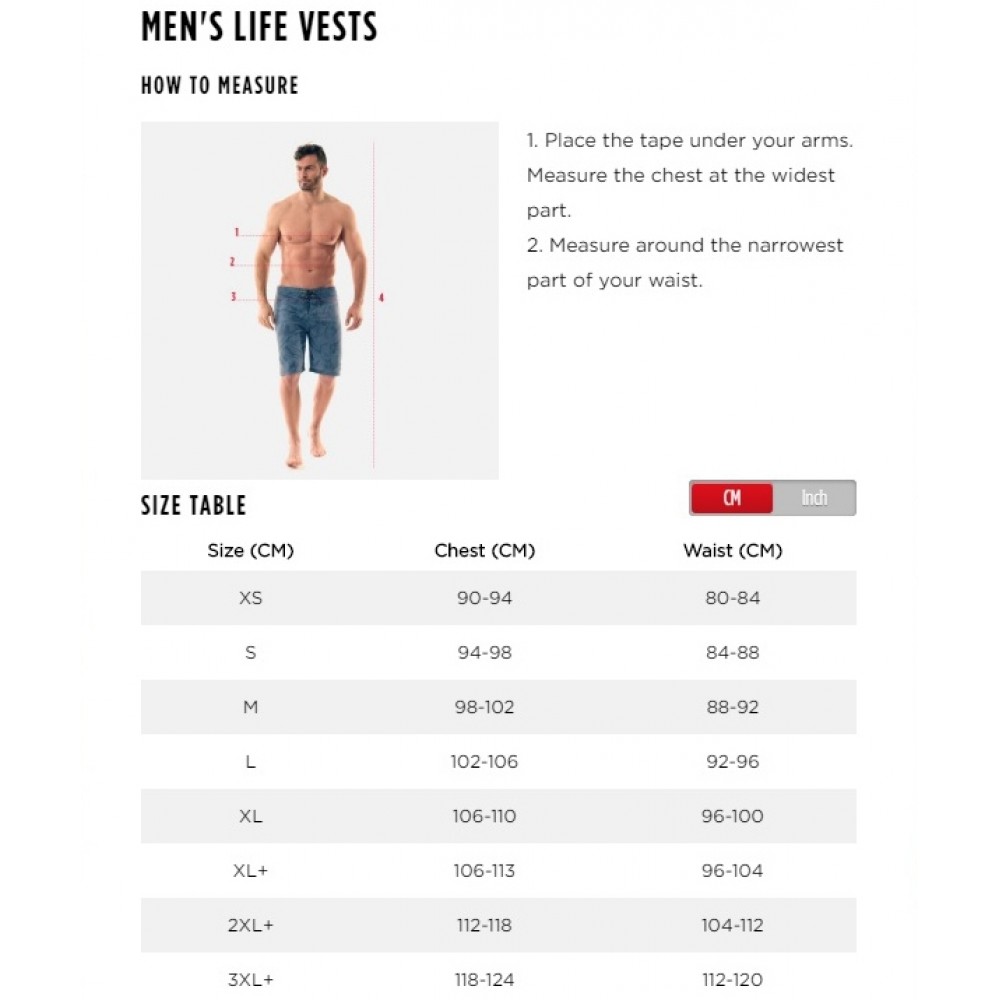Click hip marker number 3 on diagram
1000x1000 pixels.
coord(233,297)
